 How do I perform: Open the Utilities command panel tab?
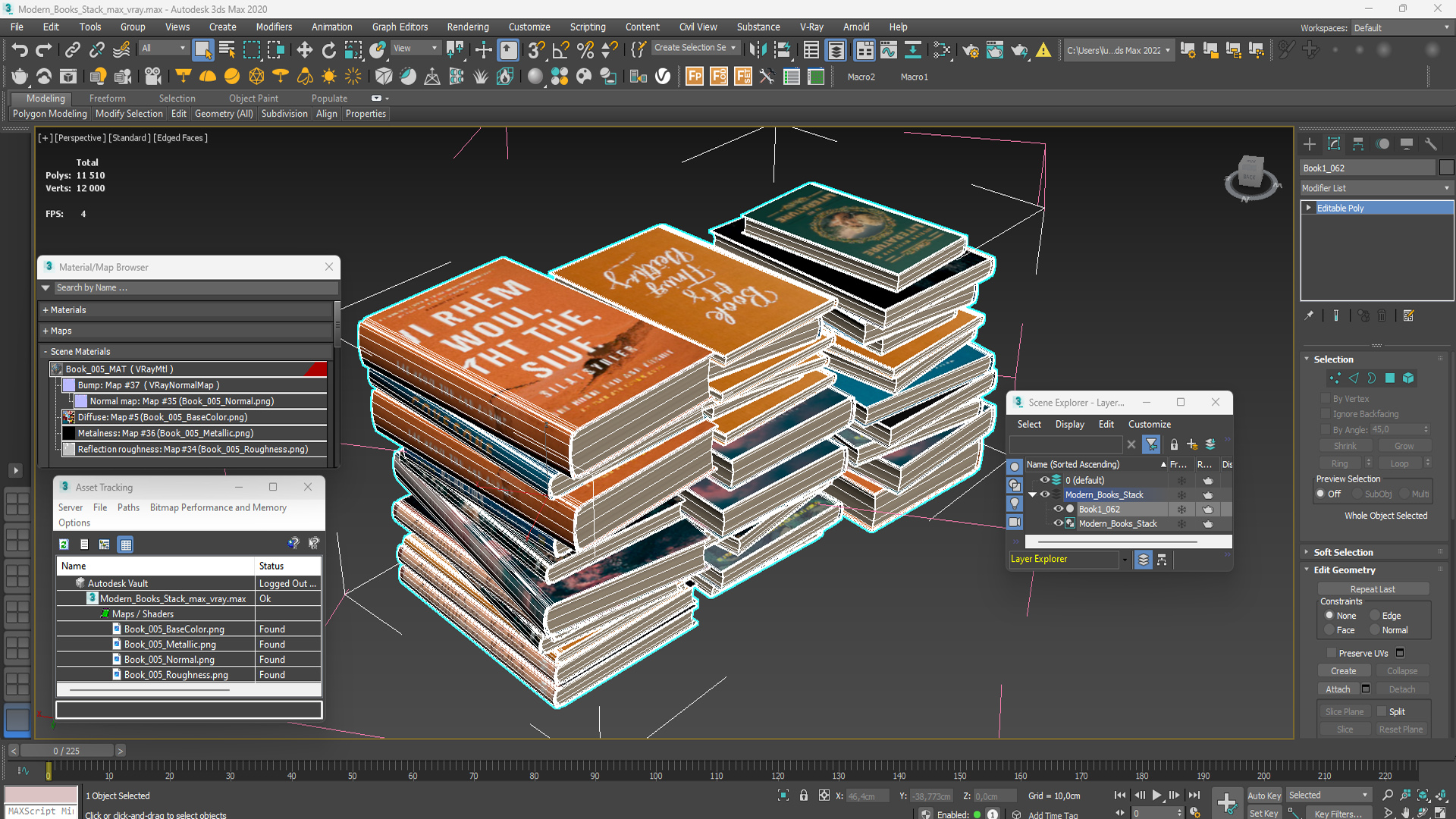click(x=1431, y=144)
